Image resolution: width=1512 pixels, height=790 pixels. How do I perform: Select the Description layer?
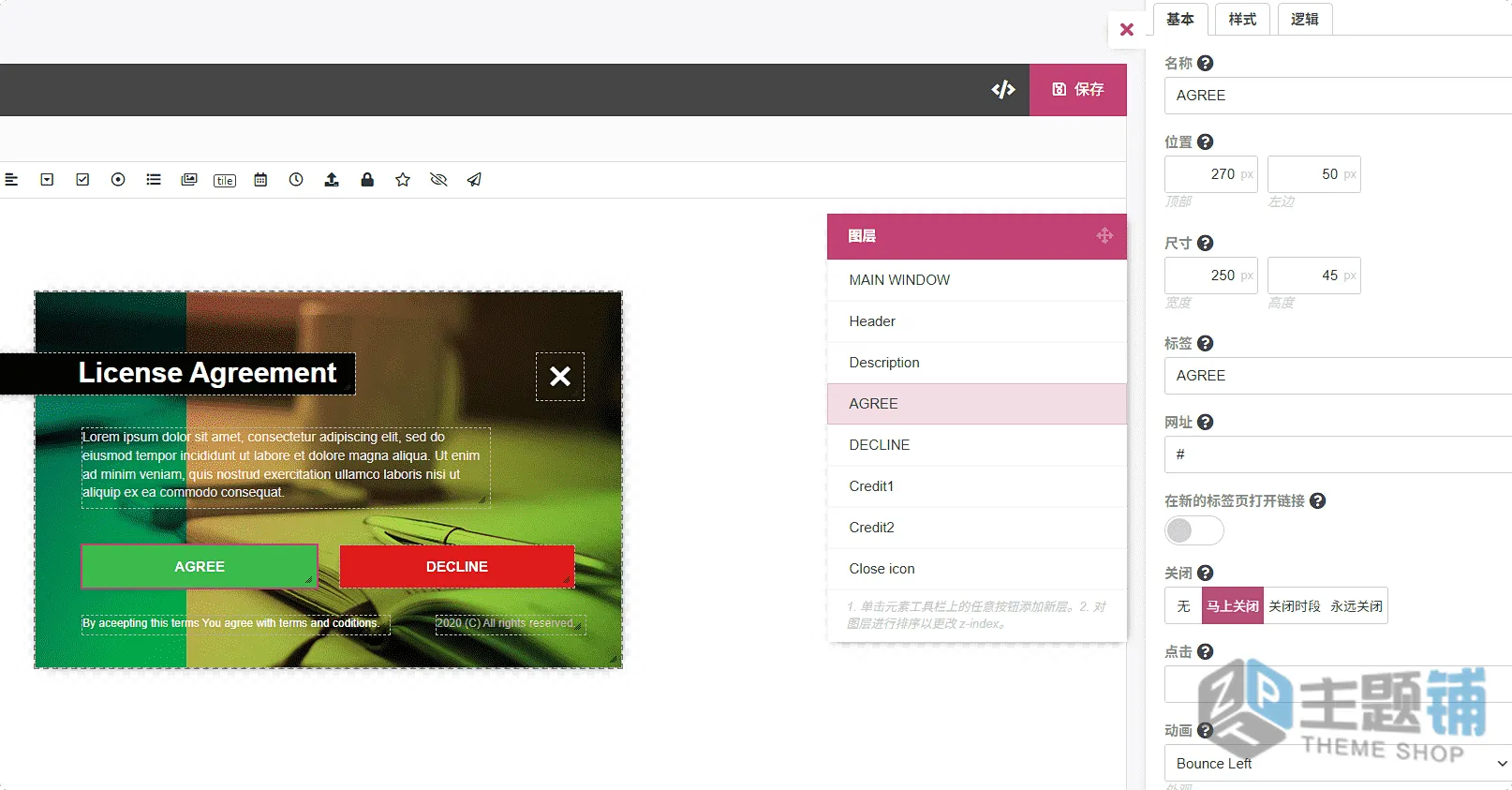point(977,363)
